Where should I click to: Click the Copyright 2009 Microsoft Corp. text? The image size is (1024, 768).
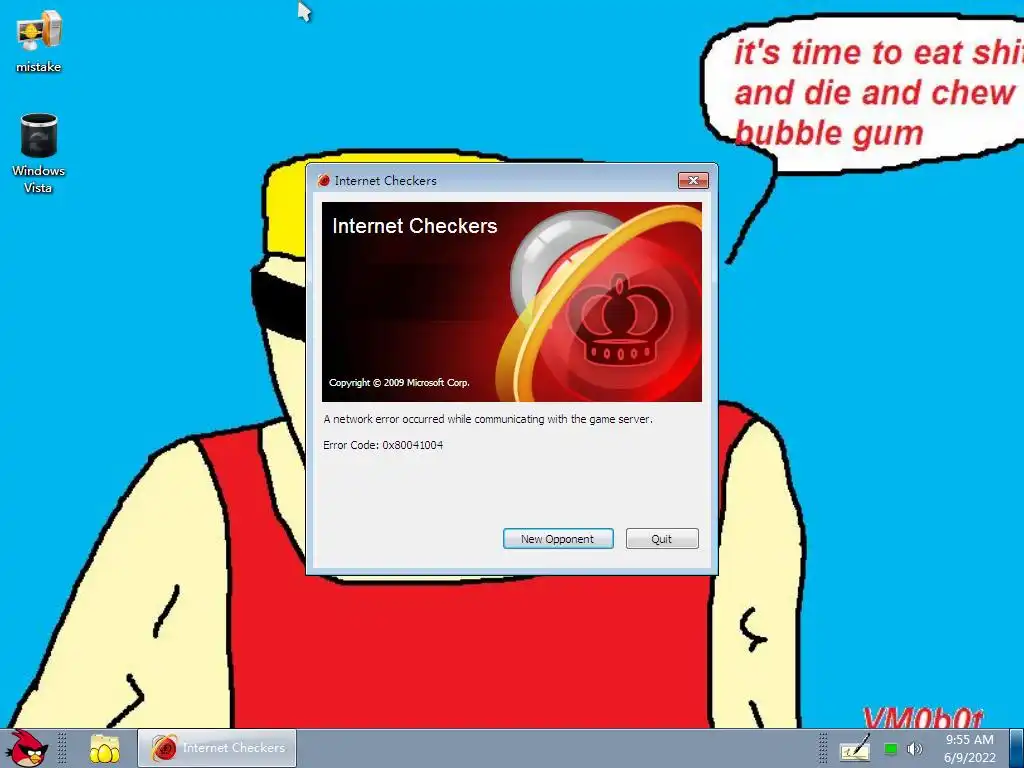coord(399,383)
